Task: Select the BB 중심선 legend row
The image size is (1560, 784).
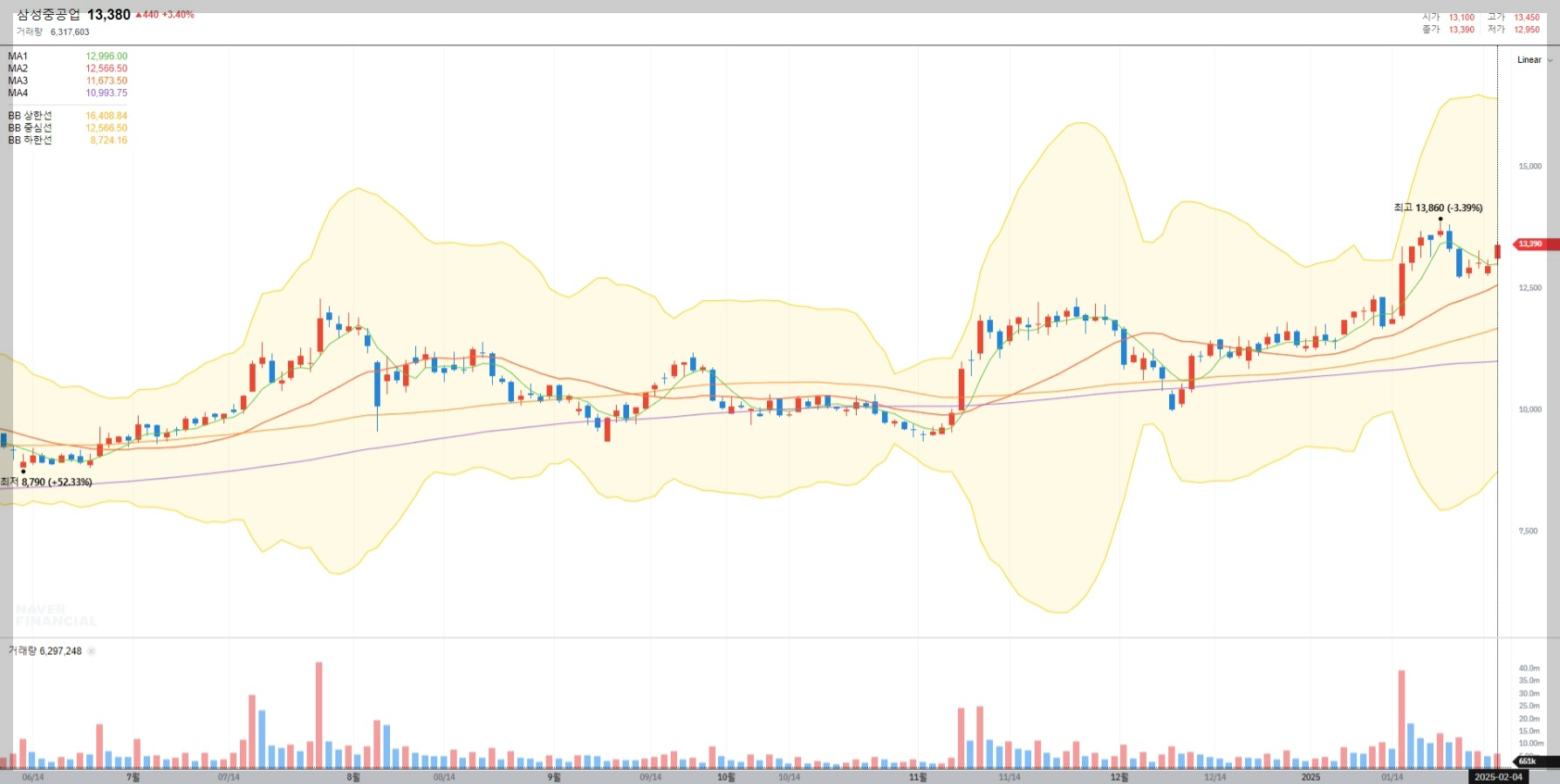Action: pyautogui.click(x=67, y=128)
